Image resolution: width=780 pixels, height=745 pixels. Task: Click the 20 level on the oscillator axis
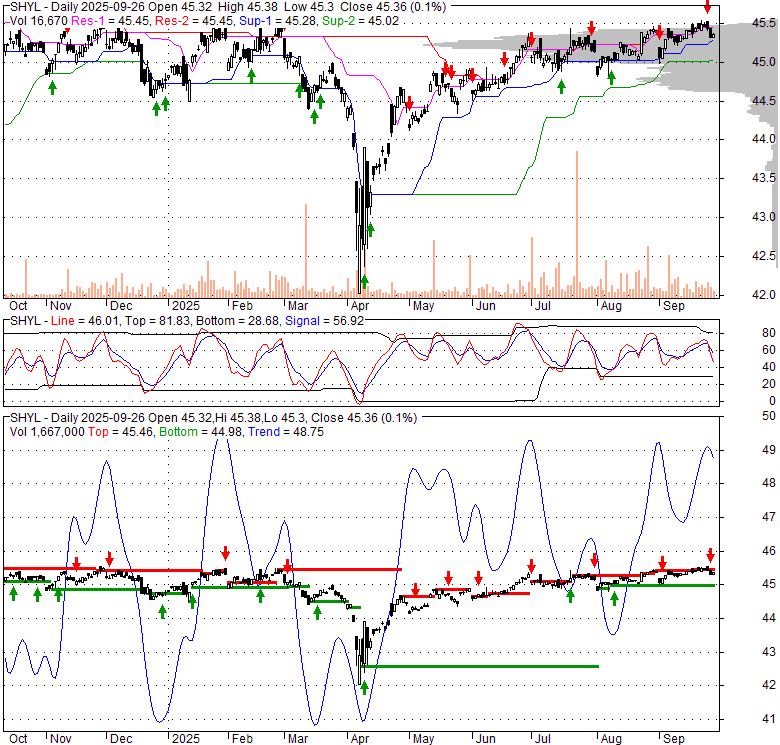point(769,384)
